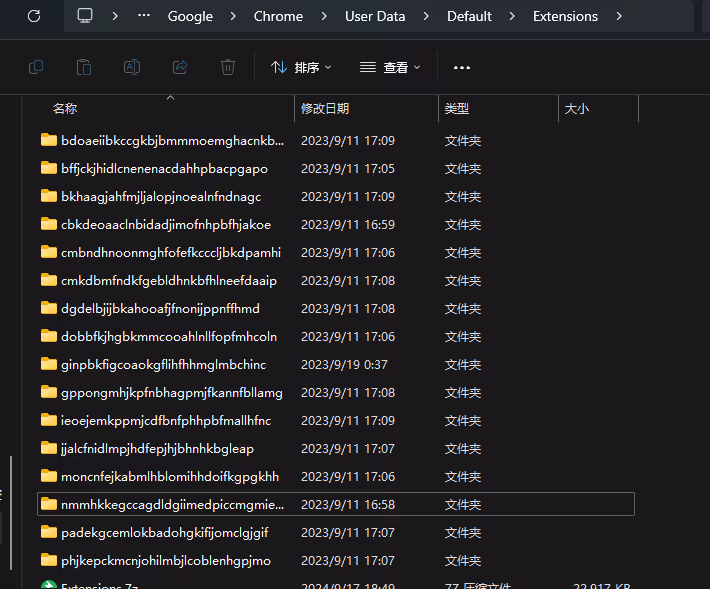Click the Share icon in toolbar

click(180, 67)
